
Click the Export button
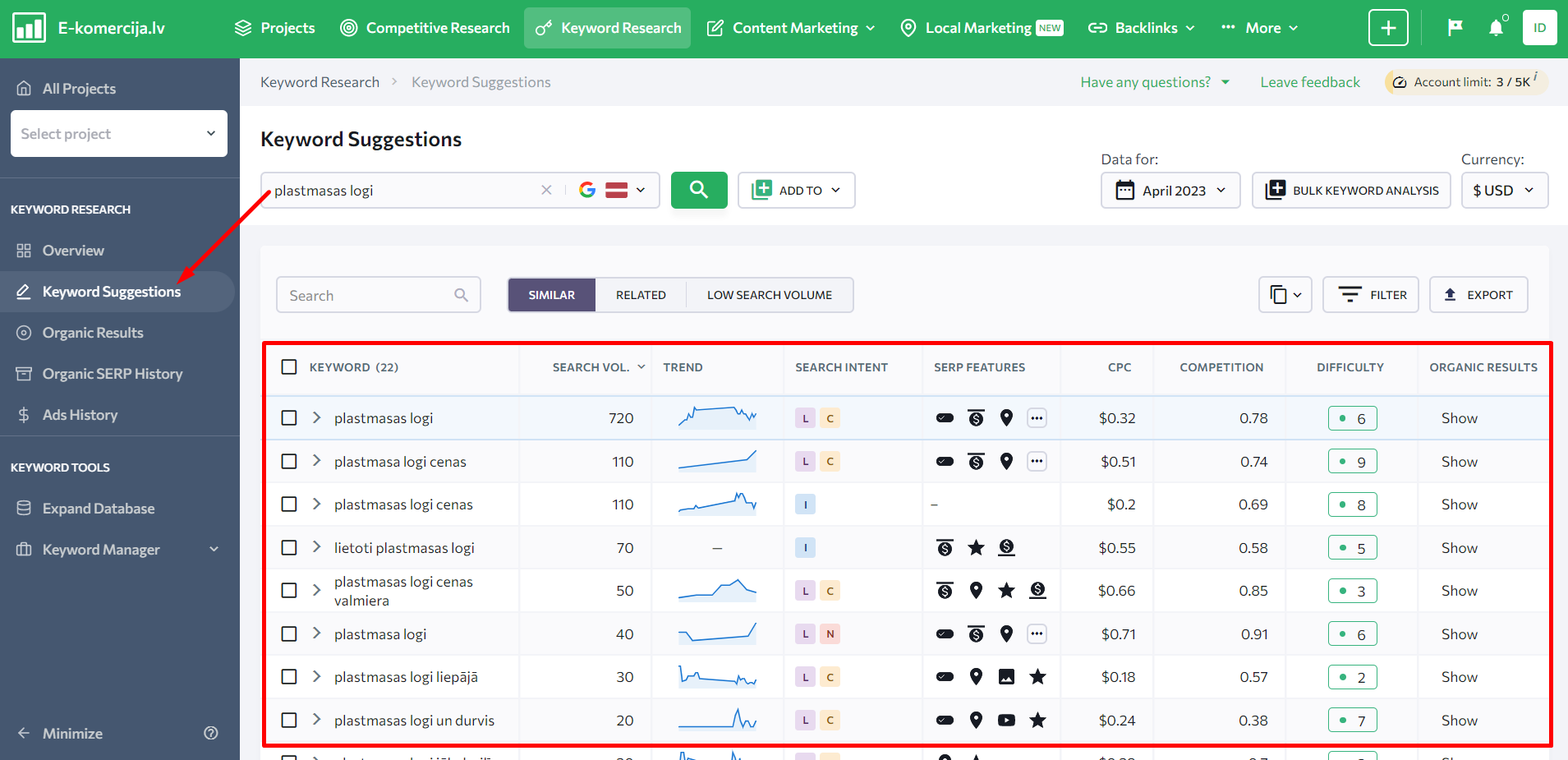click(x=1478, y=295)
